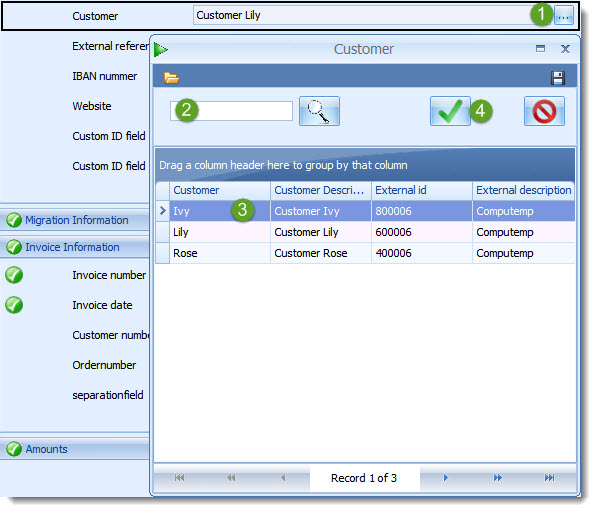Click the Customer Ivy description cell

click(x=321, y=211)
